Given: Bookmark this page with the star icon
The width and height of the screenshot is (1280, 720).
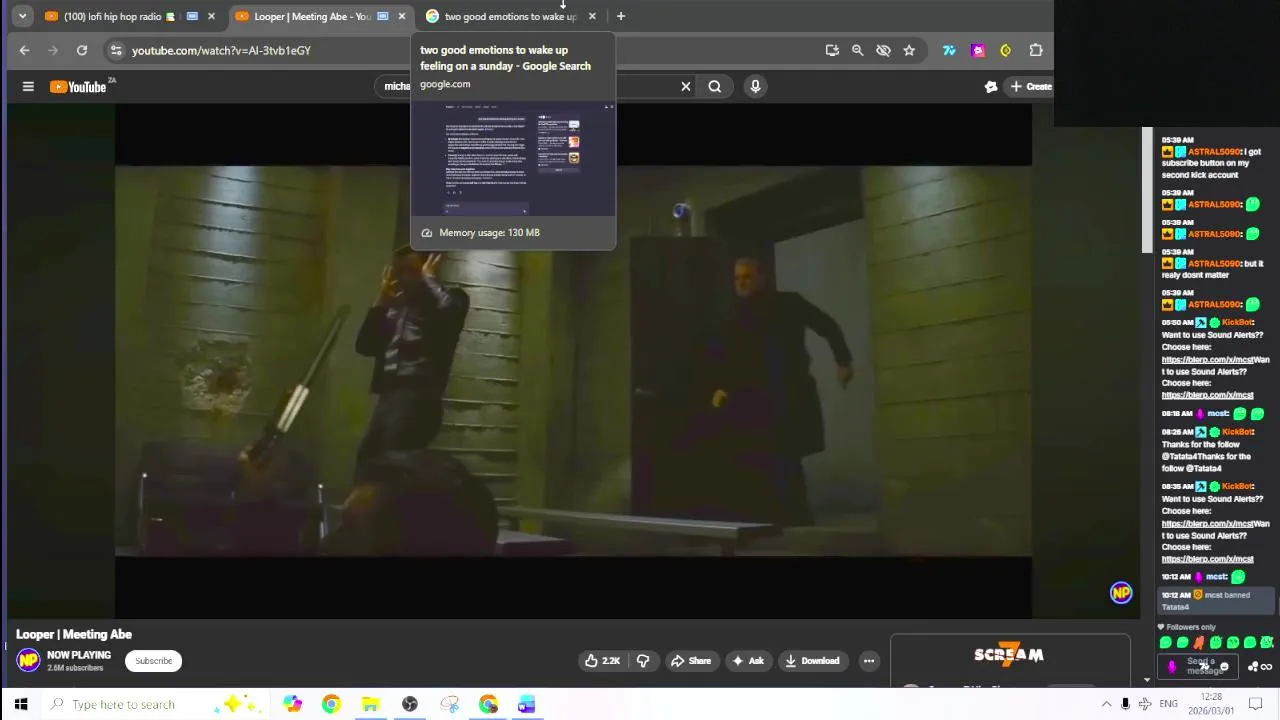Looking at the screenshot, I should pos(909,50).
